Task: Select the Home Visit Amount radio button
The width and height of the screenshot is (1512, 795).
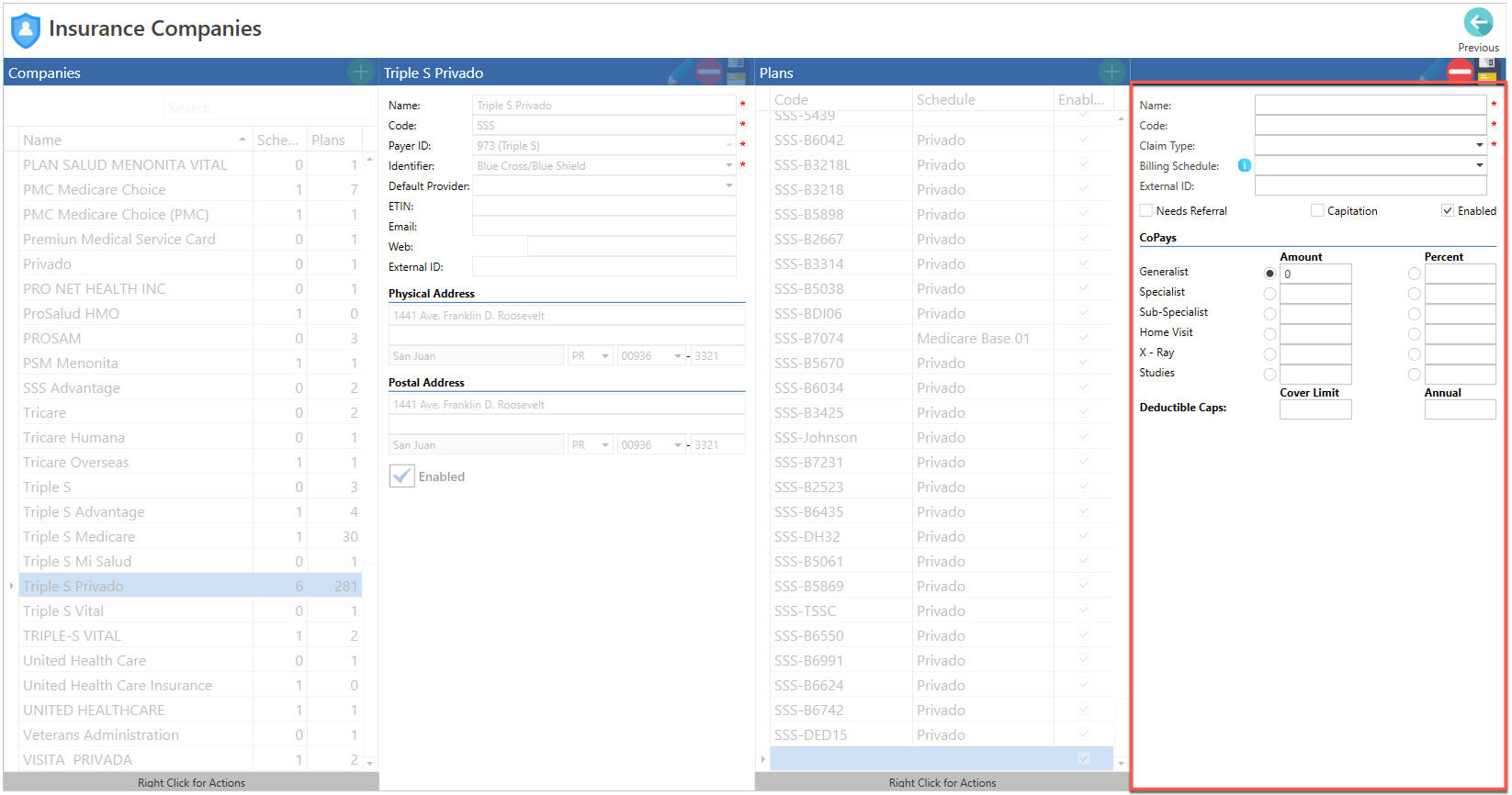Action: click(1269, 334)
